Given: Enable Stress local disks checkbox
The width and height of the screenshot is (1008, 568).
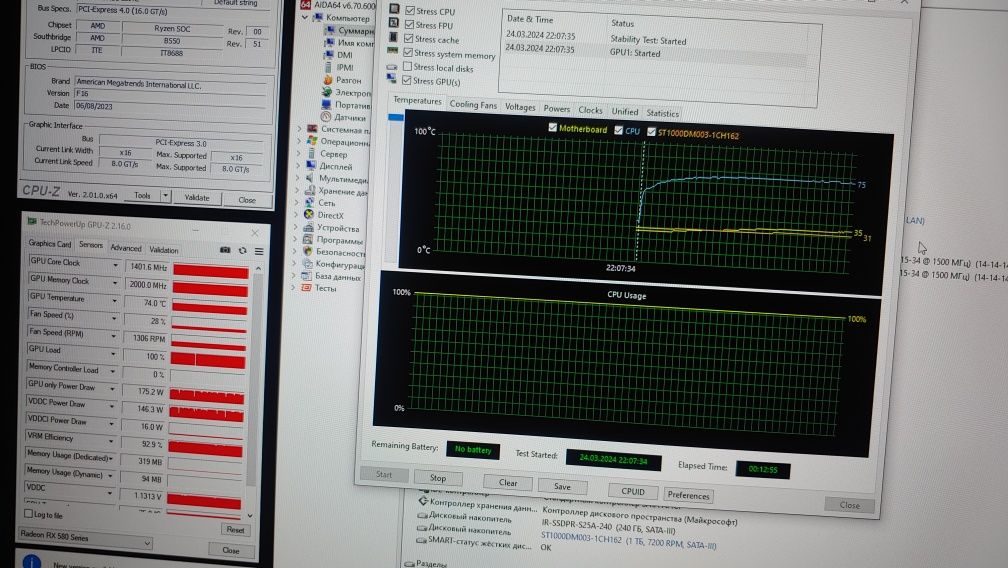Looking at the screenshot, I should (x=407, y=66).
